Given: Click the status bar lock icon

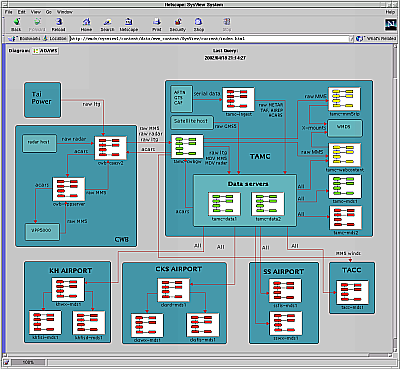Looking at the screenshot, I should pos(7,362).
